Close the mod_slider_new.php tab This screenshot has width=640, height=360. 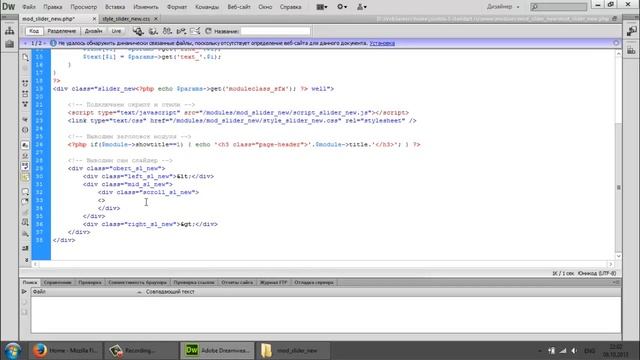(94, 19)
